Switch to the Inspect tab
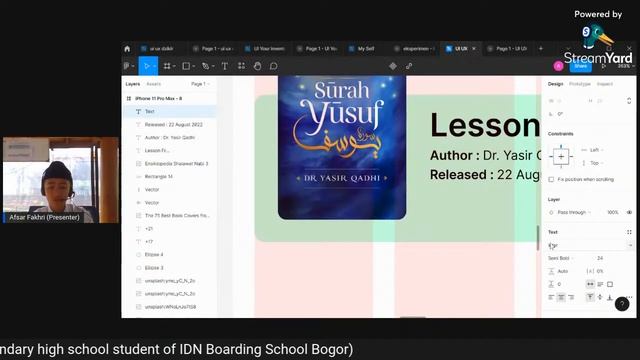Viewport: 640px width, 360px height. coord(604,84)
